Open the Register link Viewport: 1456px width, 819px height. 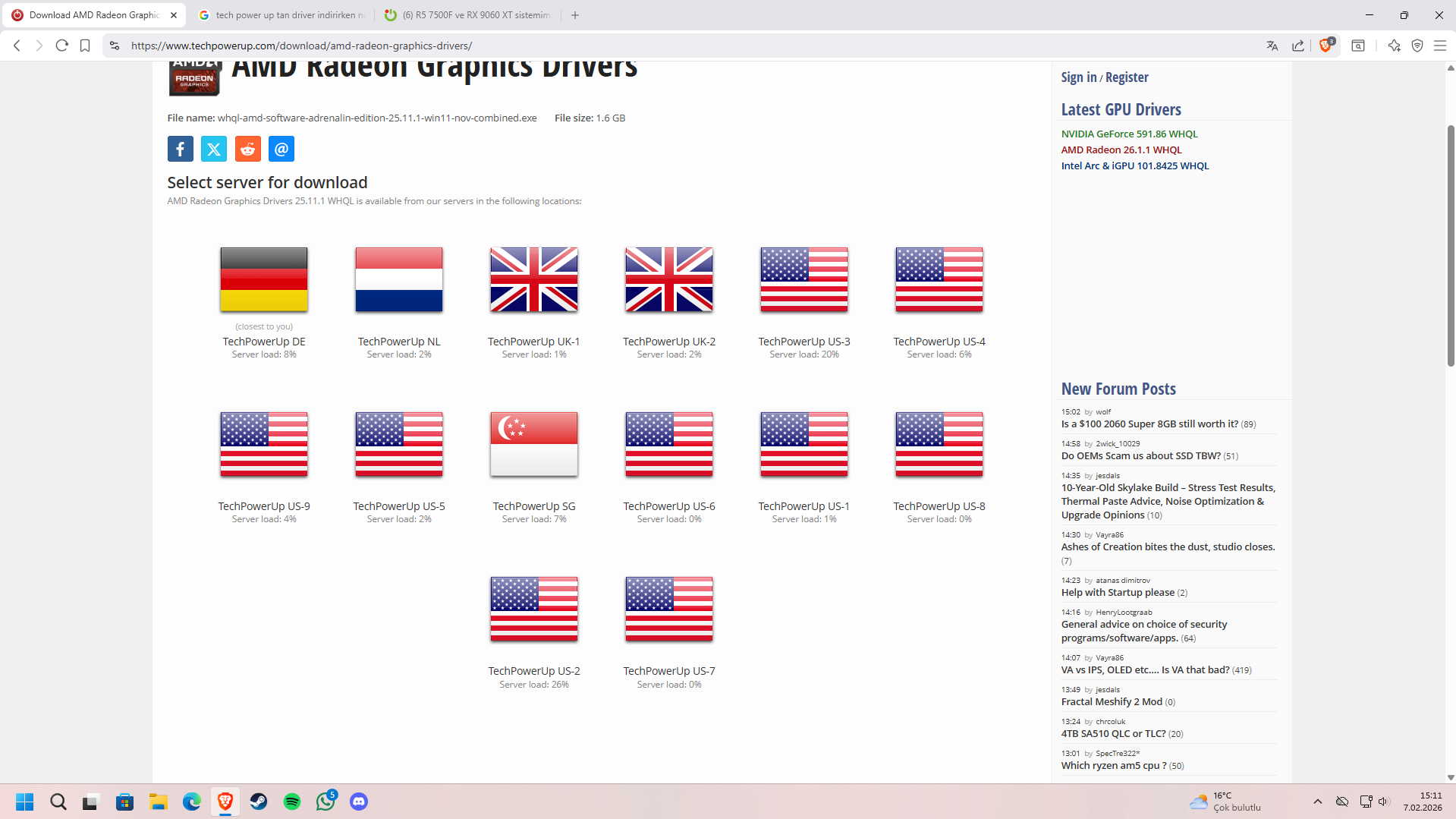click(x=1127, y=77)
